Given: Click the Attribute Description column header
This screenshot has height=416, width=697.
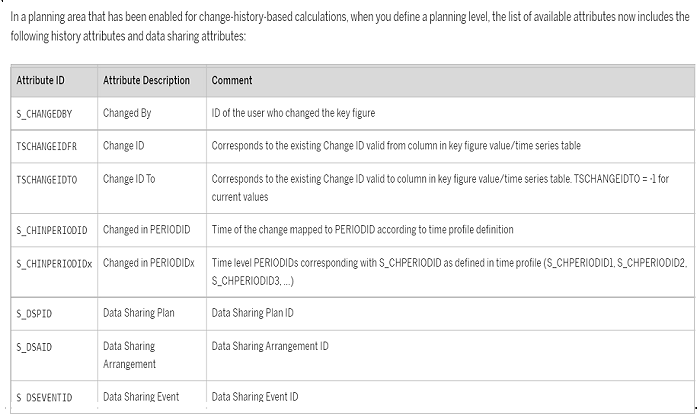Looking at the screenshot, I should (146, 80).
